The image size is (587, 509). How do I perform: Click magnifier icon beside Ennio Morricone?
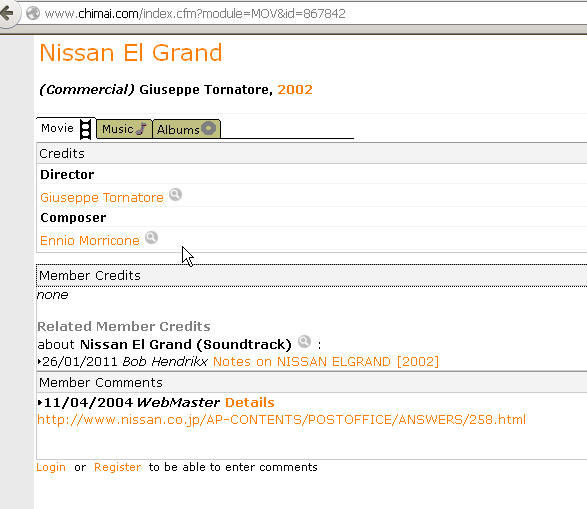(x=151, y=238)
